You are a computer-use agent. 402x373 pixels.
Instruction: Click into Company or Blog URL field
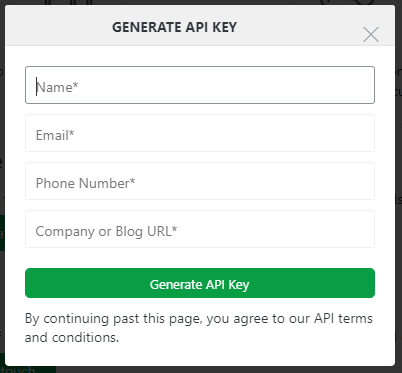click(200, 229)
